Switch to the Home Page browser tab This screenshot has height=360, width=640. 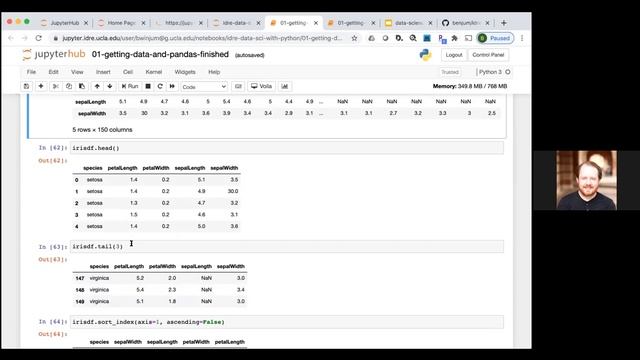121,23
